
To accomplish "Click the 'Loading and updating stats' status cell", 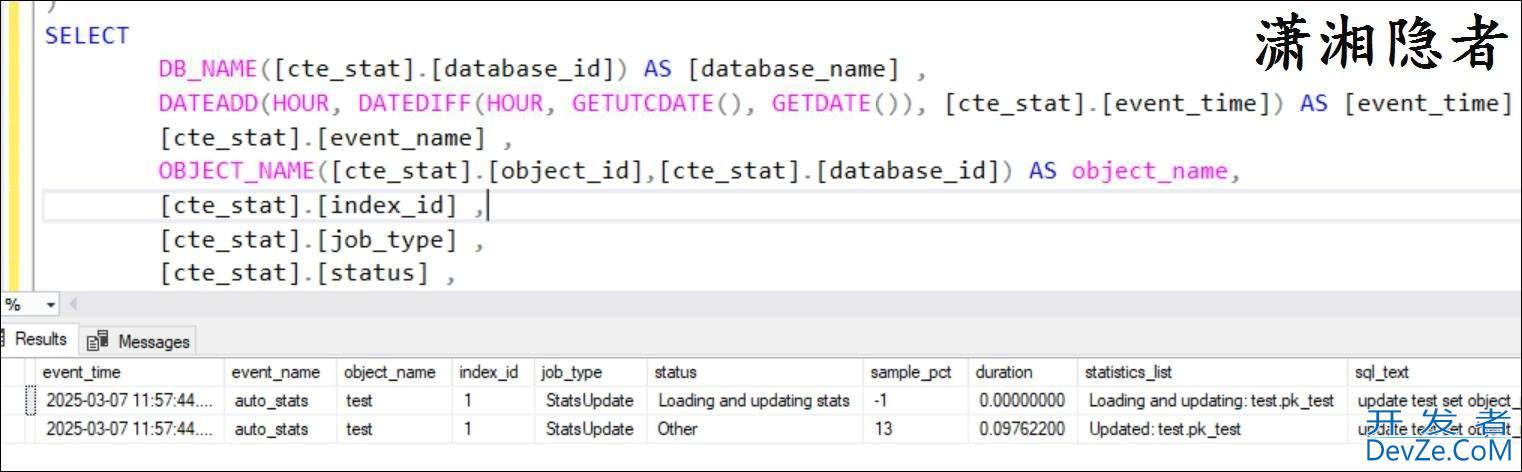I will pyautogui.click(x=754, y=400).
